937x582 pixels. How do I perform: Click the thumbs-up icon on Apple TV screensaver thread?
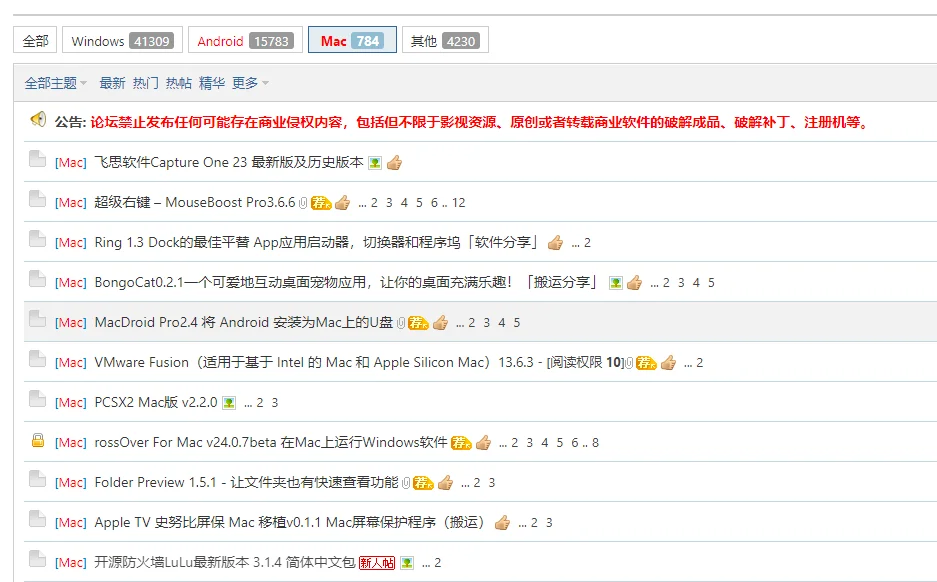[x=503, y=522]
